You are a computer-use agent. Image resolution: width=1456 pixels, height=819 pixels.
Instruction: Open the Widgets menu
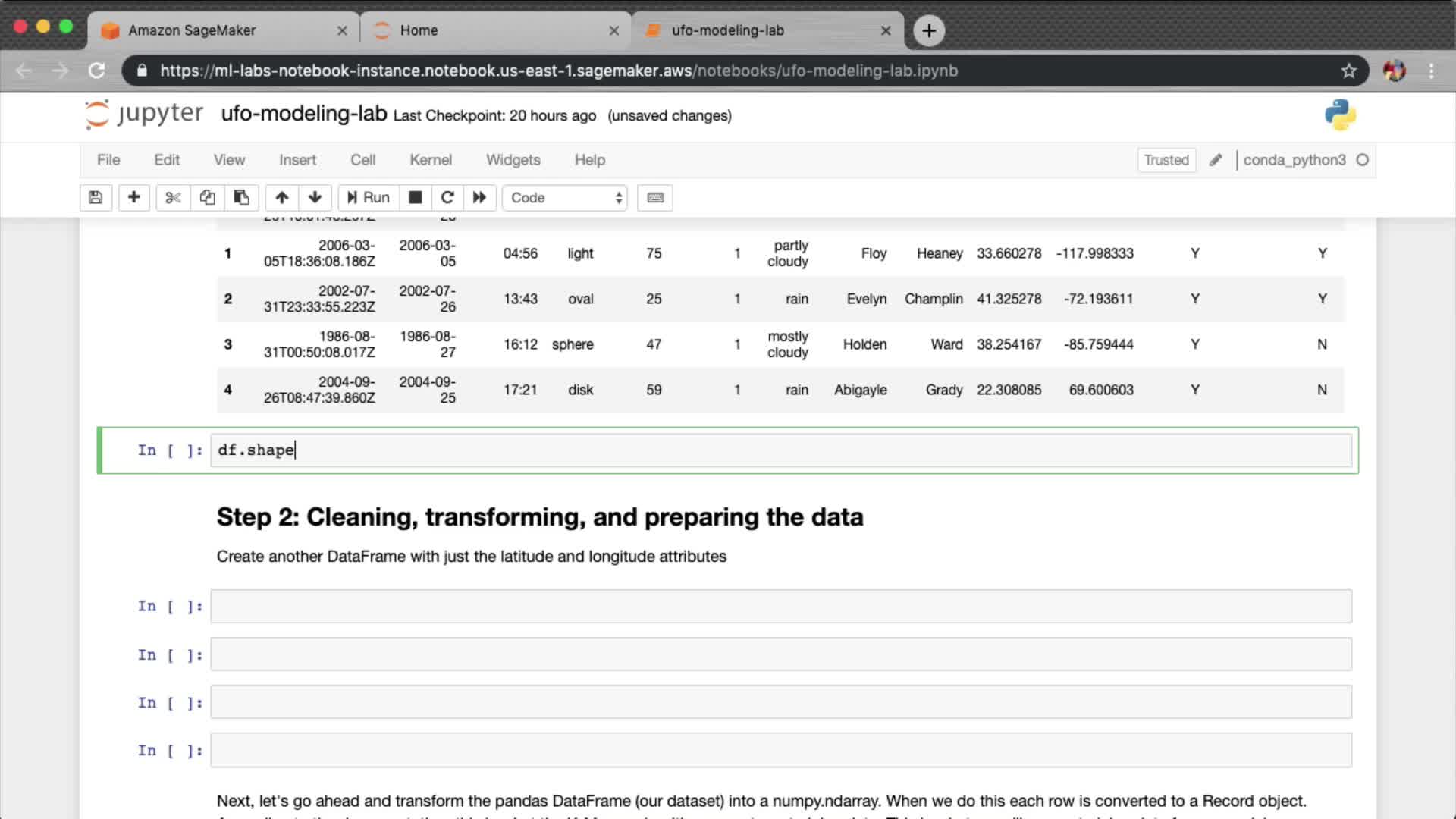pyautogui.click(x=513, y=160)
